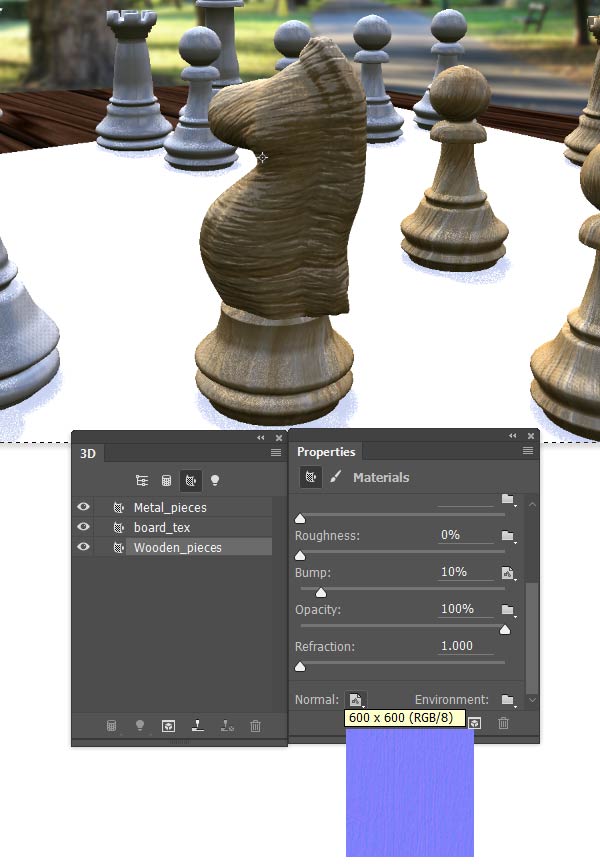Image resolution: width=600 pixels, height=868 pixels.
Task: Click the Refraction 1.000 value field
Action: [x=465, y=646]
